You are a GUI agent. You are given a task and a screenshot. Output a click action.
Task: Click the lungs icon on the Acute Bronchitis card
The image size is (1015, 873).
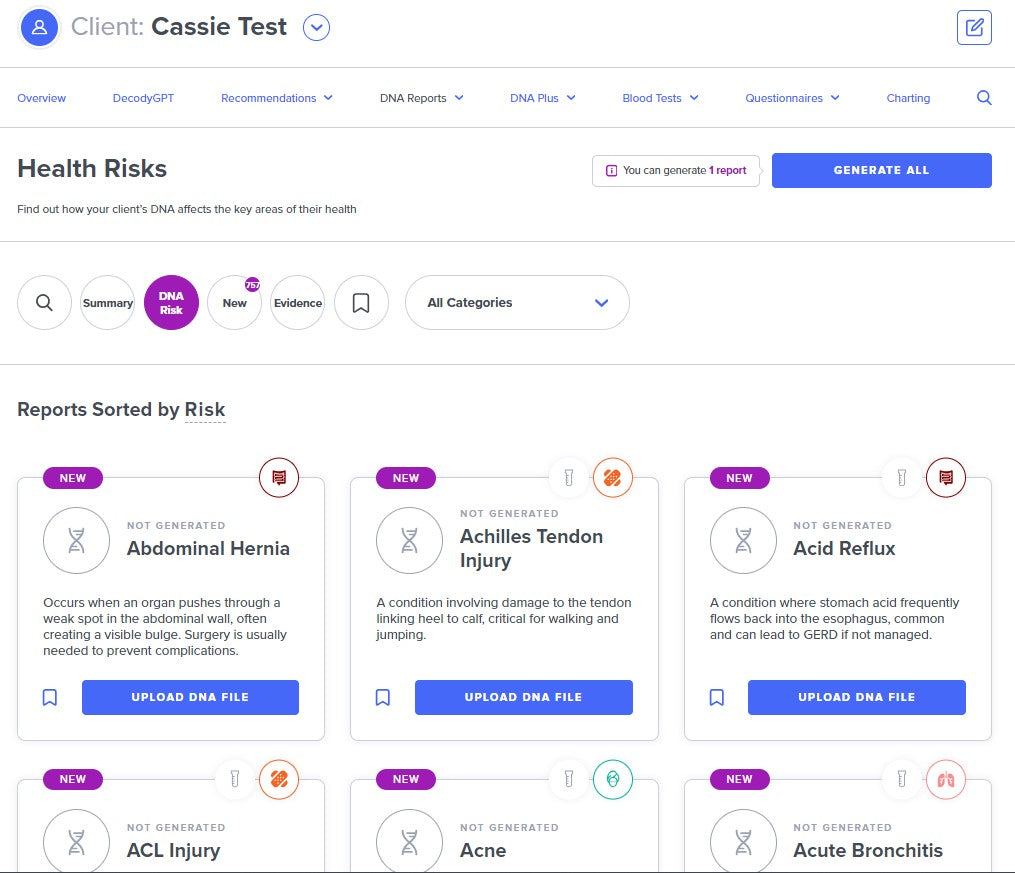coord(945,779)
